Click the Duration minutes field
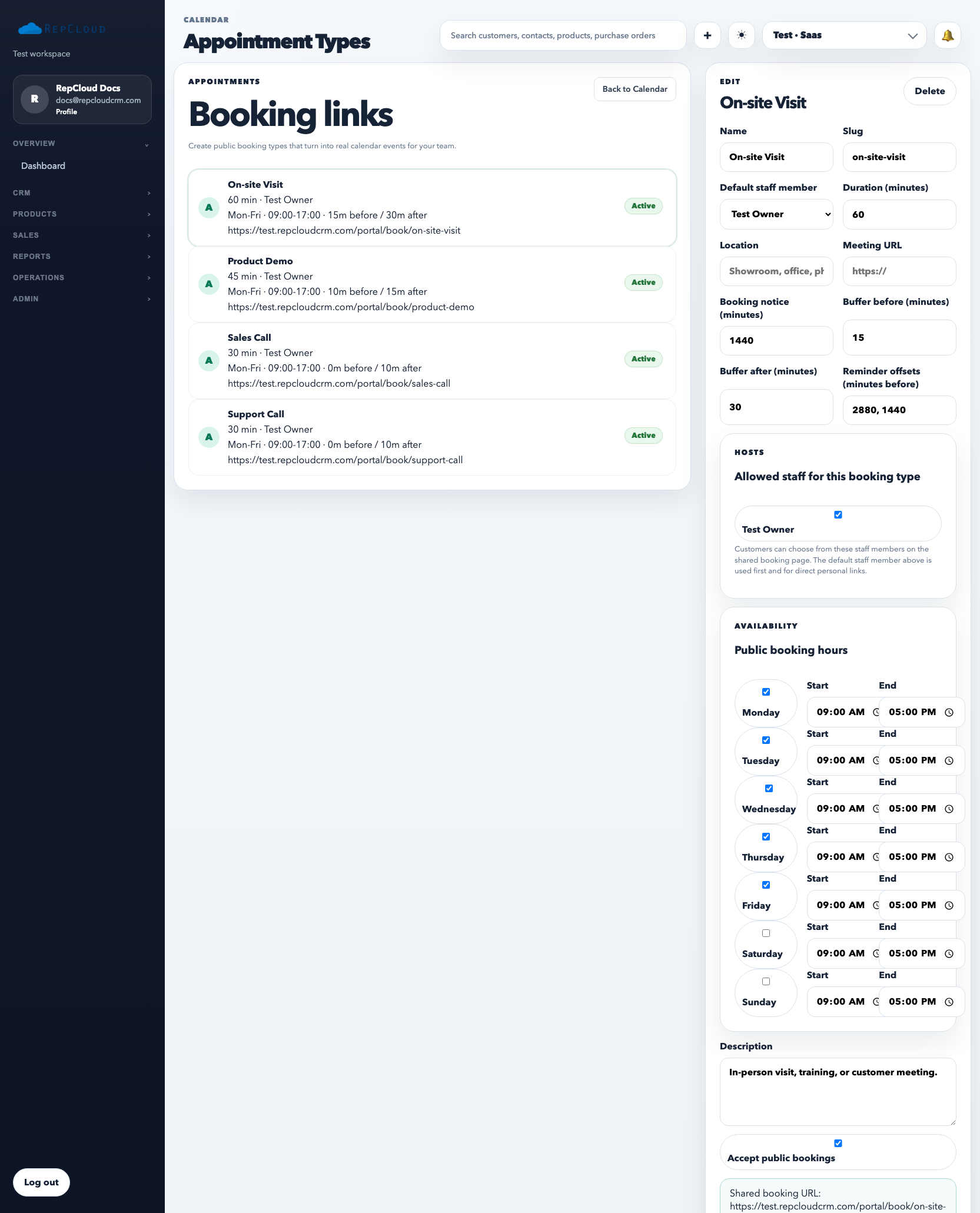The height and width of the screenshot is (1213, 980). 899,214
